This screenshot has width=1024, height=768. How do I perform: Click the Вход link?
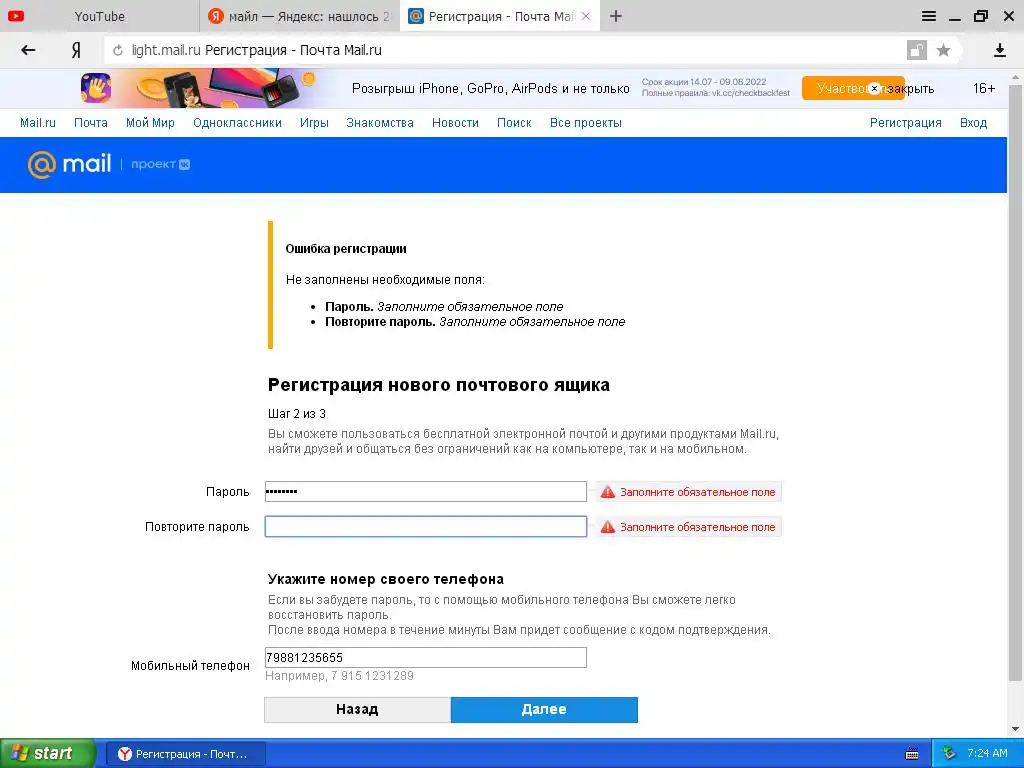[x=973, y=123]
